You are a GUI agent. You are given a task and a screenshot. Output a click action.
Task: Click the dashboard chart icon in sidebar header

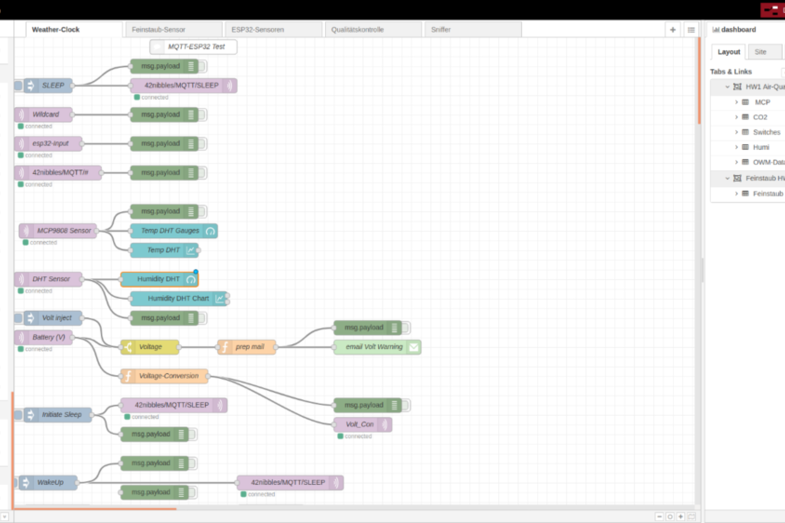[716, 30]
